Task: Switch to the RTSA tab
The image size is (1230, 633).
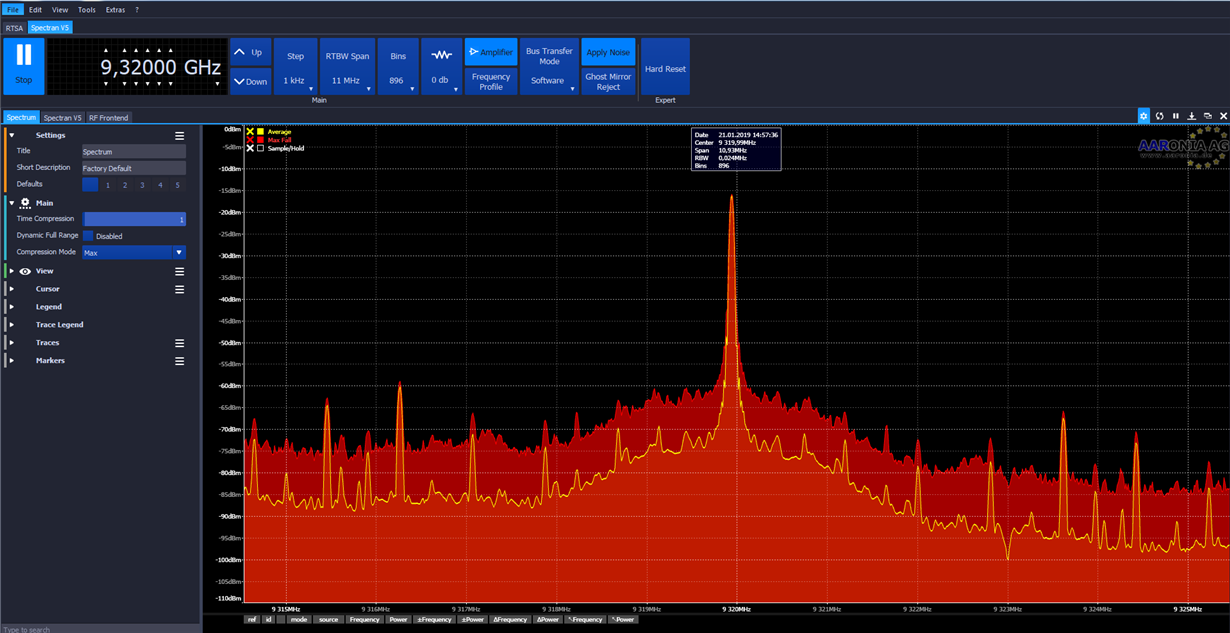Action: pos(14,28)
